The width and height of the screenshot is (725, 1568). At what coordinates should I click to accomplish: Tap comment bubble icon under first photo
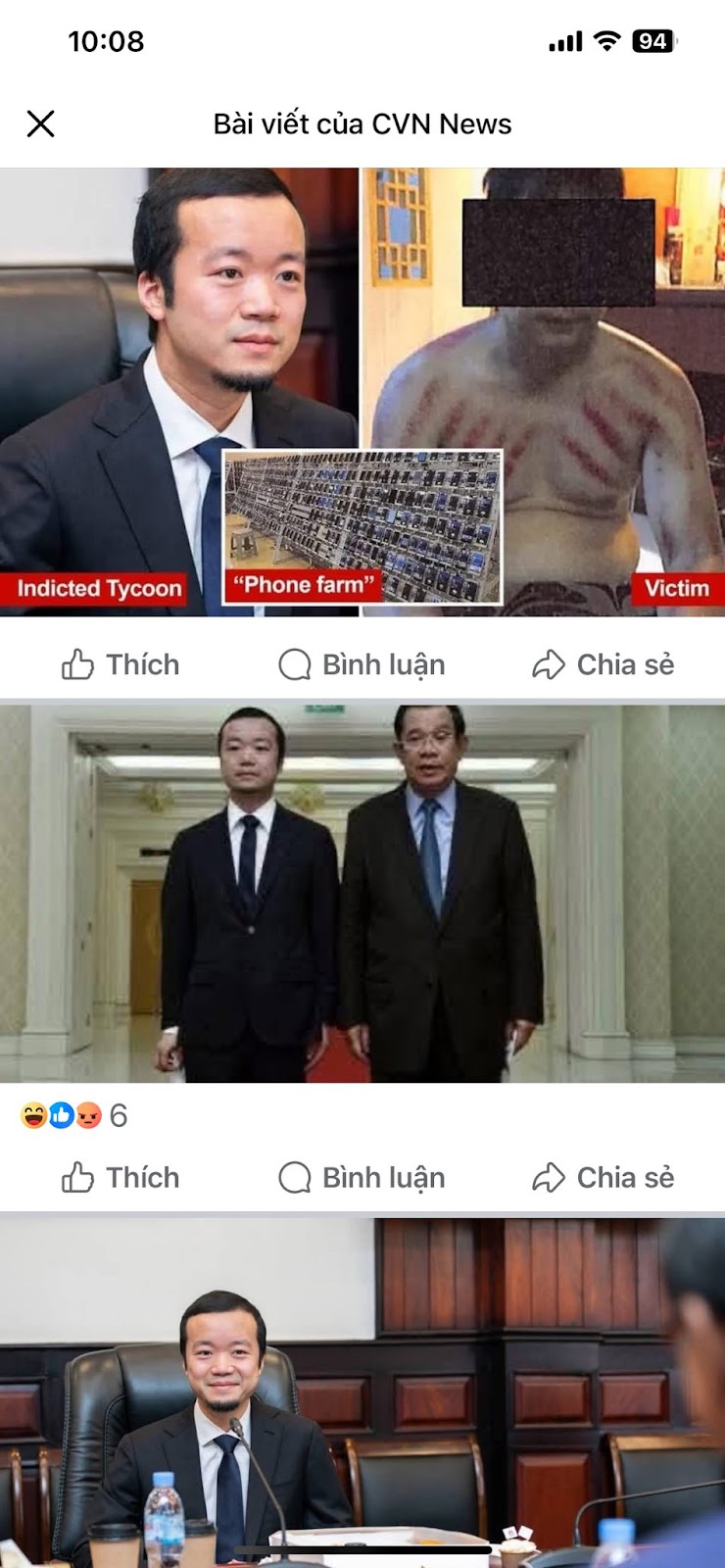click(294, 664)
